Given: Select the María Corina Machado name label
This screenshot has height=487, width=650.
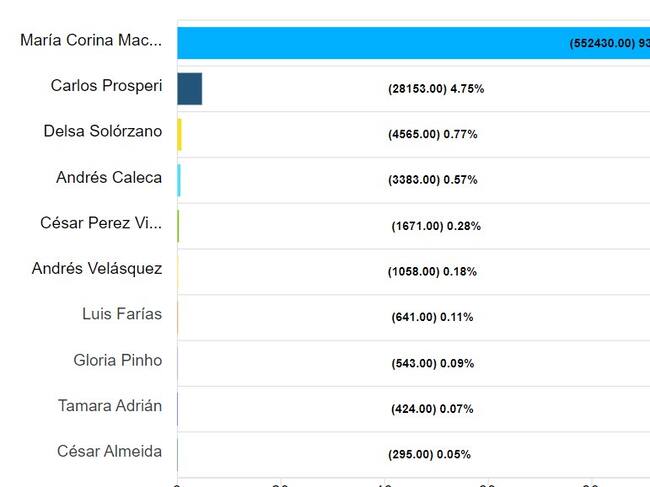Looking at the screenshot, I should (x=91, y=41).
